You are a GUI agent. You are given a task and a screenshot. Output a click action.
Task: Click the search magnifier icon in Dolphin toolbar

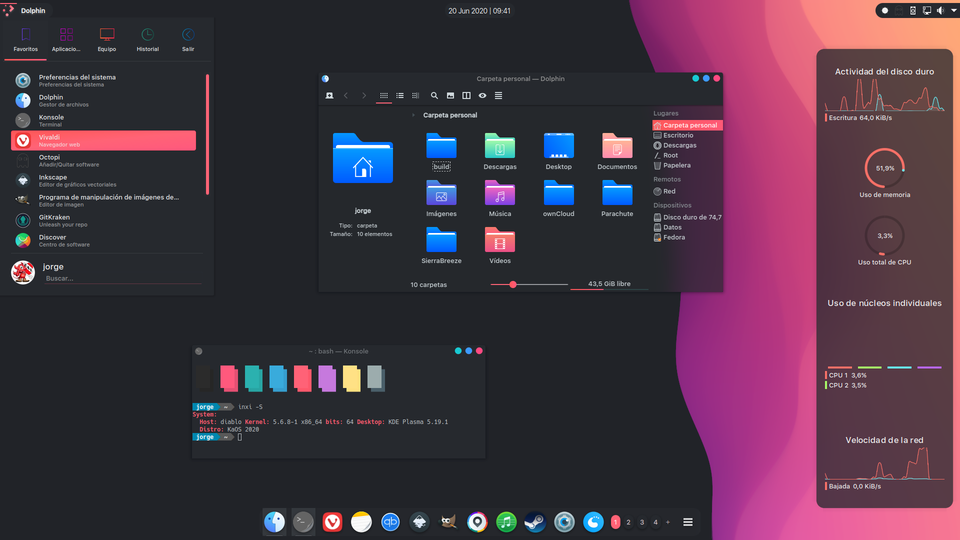click(434, 96)
